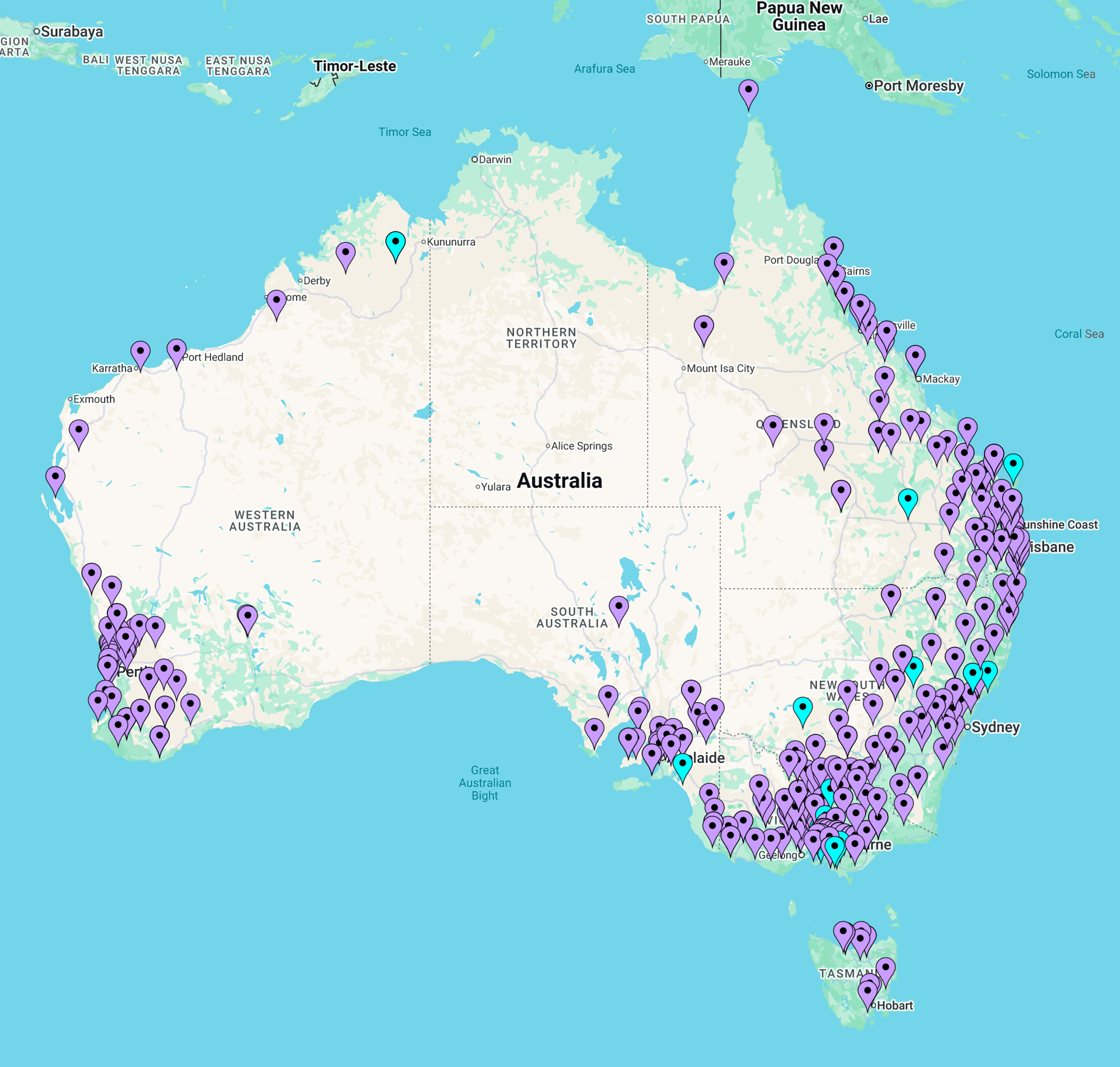
Task: Click the cyan pin beside the Adelaide label
Action: point(683,769)
